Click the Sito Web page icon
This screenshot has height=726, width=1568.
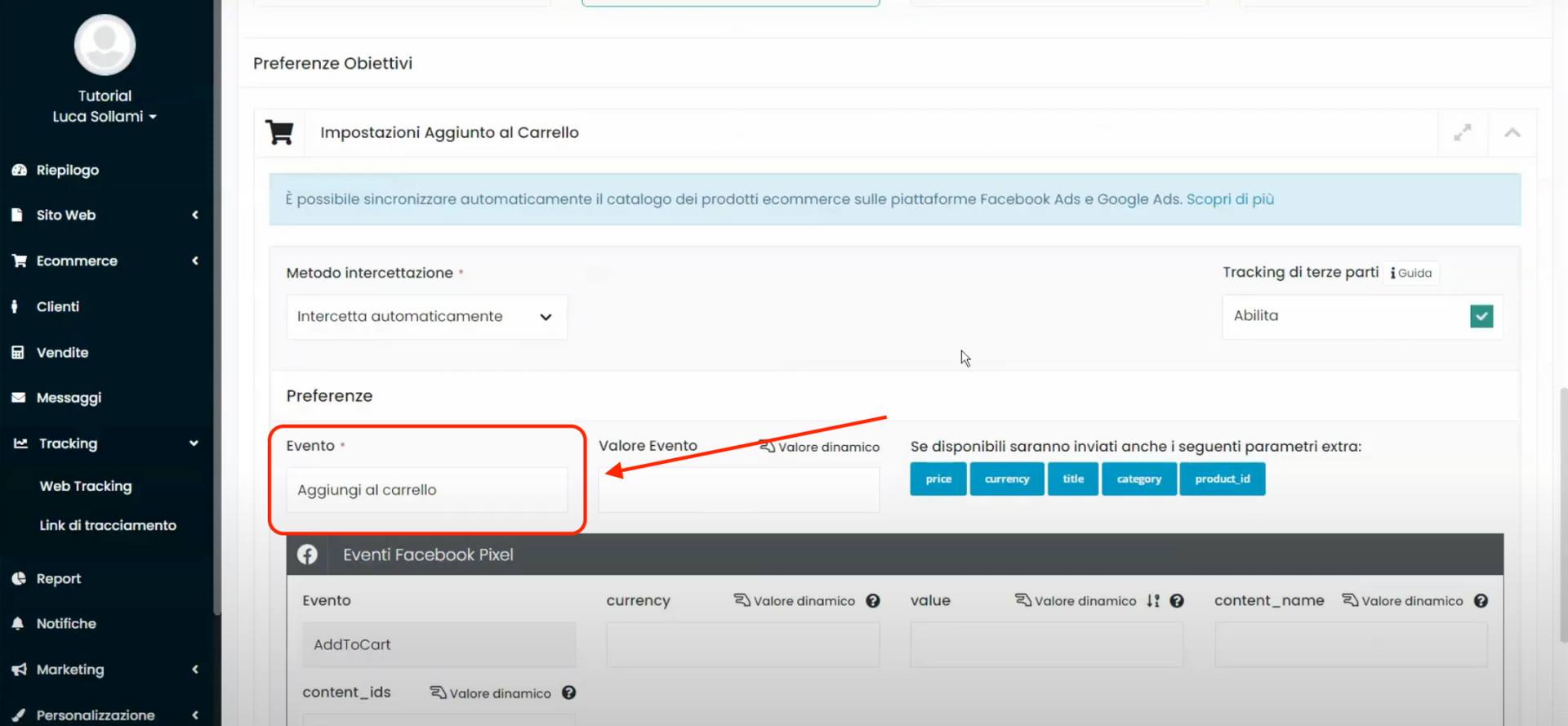coord(18,215)
